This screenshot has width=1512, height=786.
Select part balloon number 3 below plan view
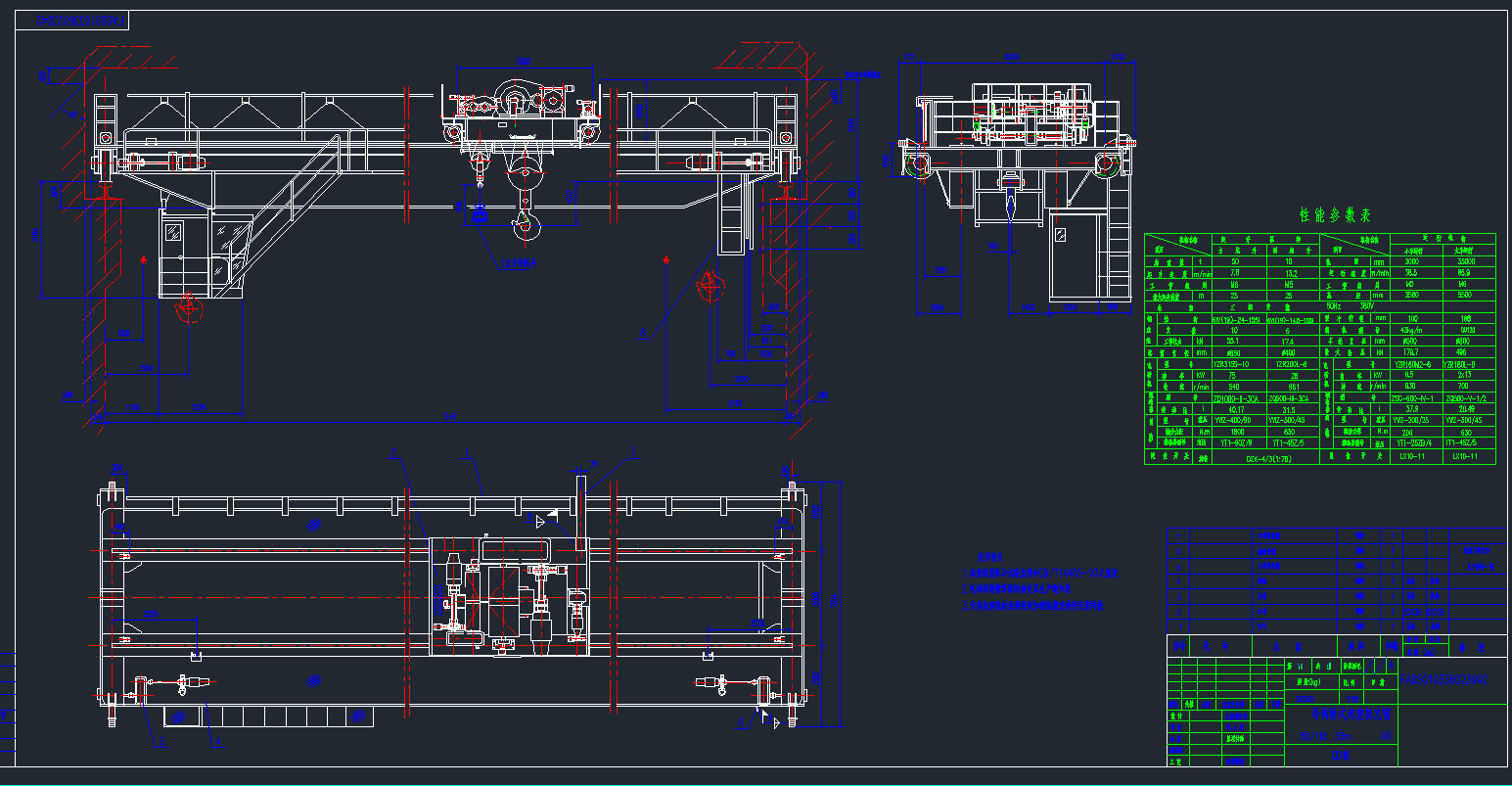[162, 742]
